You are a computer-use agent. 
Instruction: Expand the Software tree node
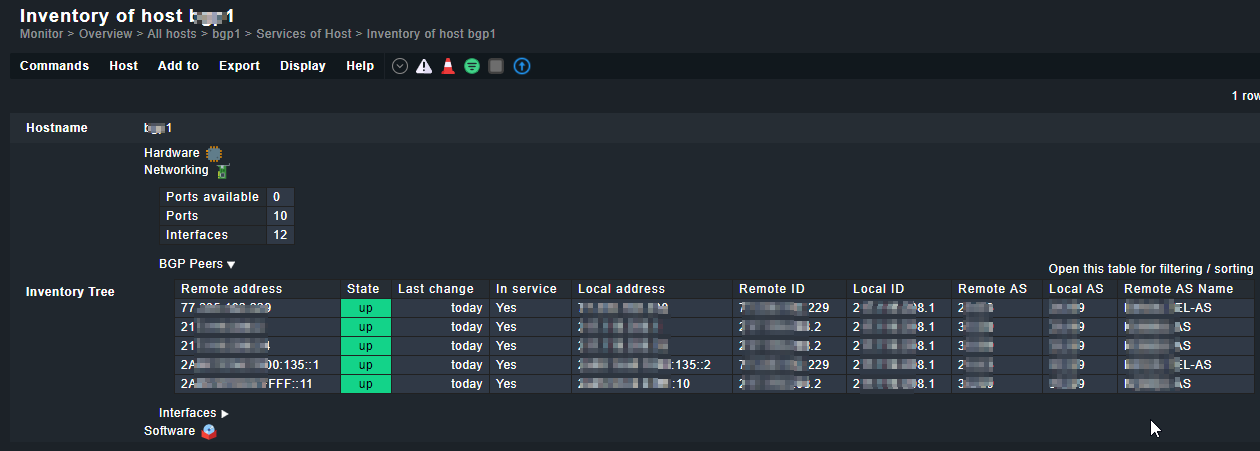[x=170, y=431]
